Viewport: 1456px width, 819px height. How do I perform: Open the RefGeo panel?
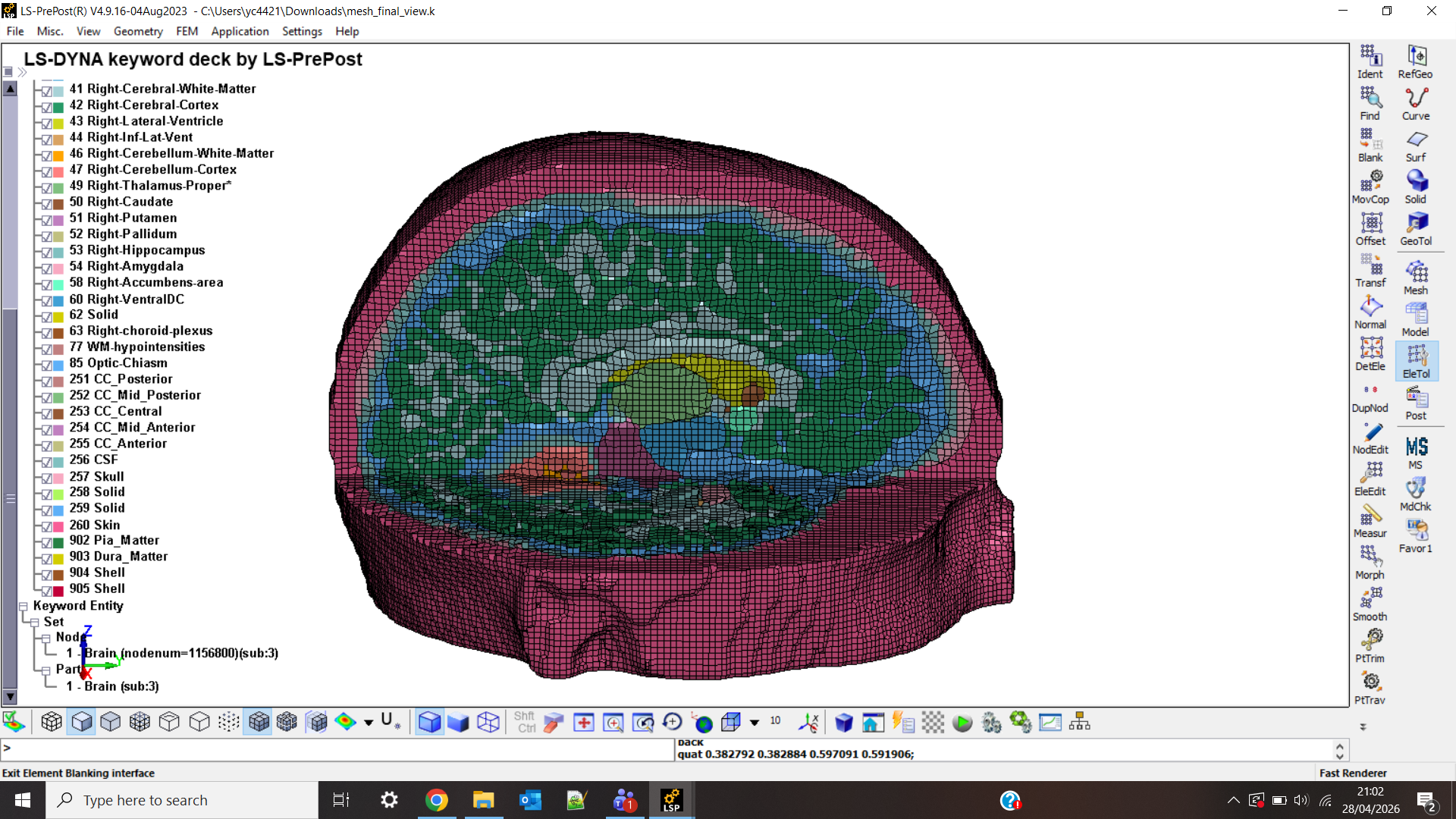1416,61
